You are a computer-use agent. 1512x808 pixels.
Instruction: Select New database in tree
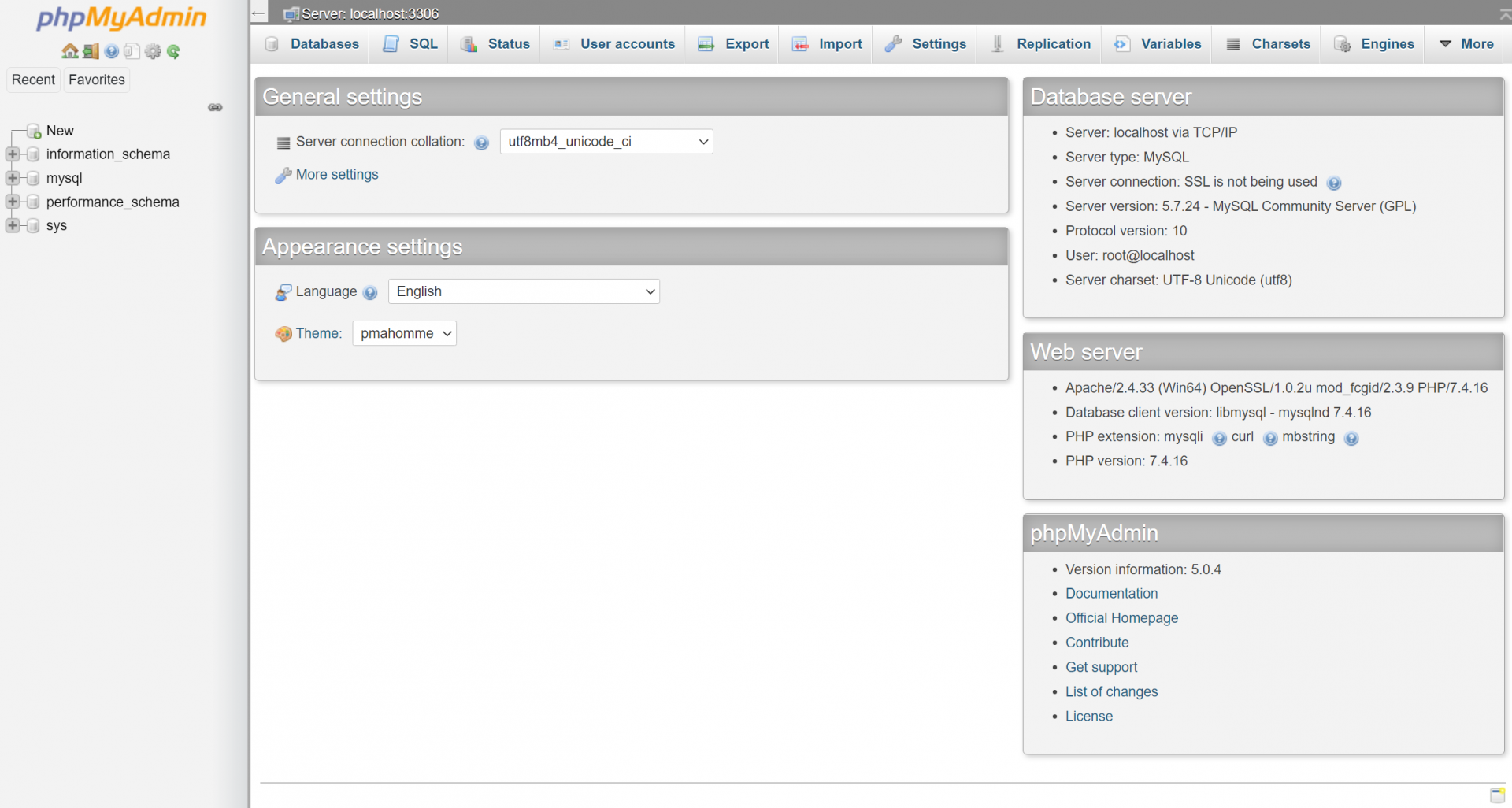click(60, 131)
